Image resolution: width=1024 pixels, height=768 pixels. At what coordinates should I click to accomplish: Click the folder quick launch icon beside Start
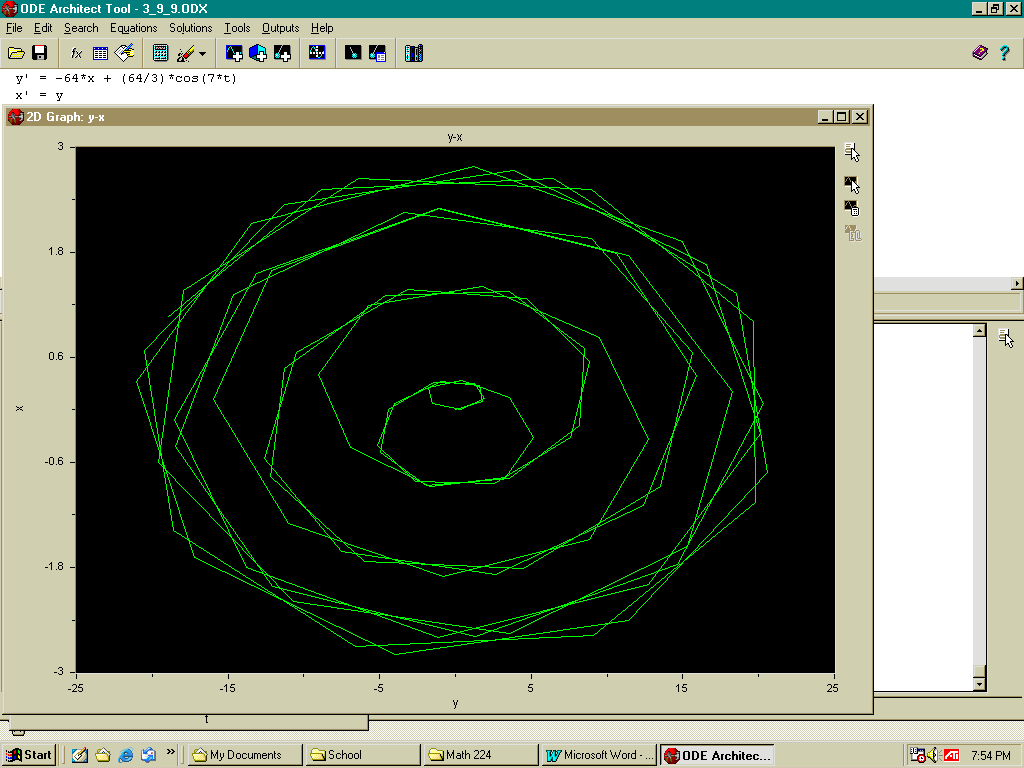[x=103, y=755]
